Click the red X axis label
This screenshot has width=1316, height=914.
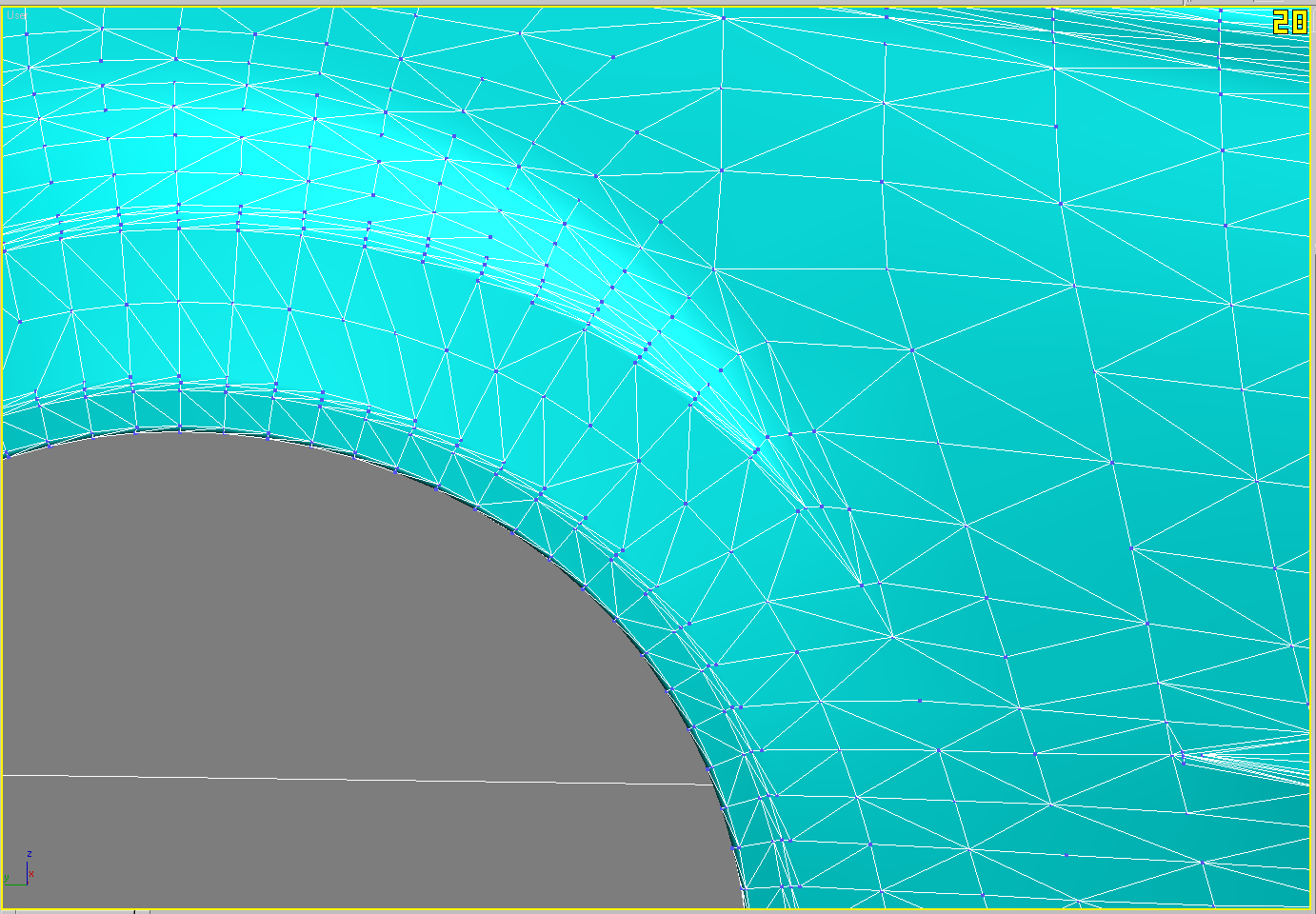(31, 874)
